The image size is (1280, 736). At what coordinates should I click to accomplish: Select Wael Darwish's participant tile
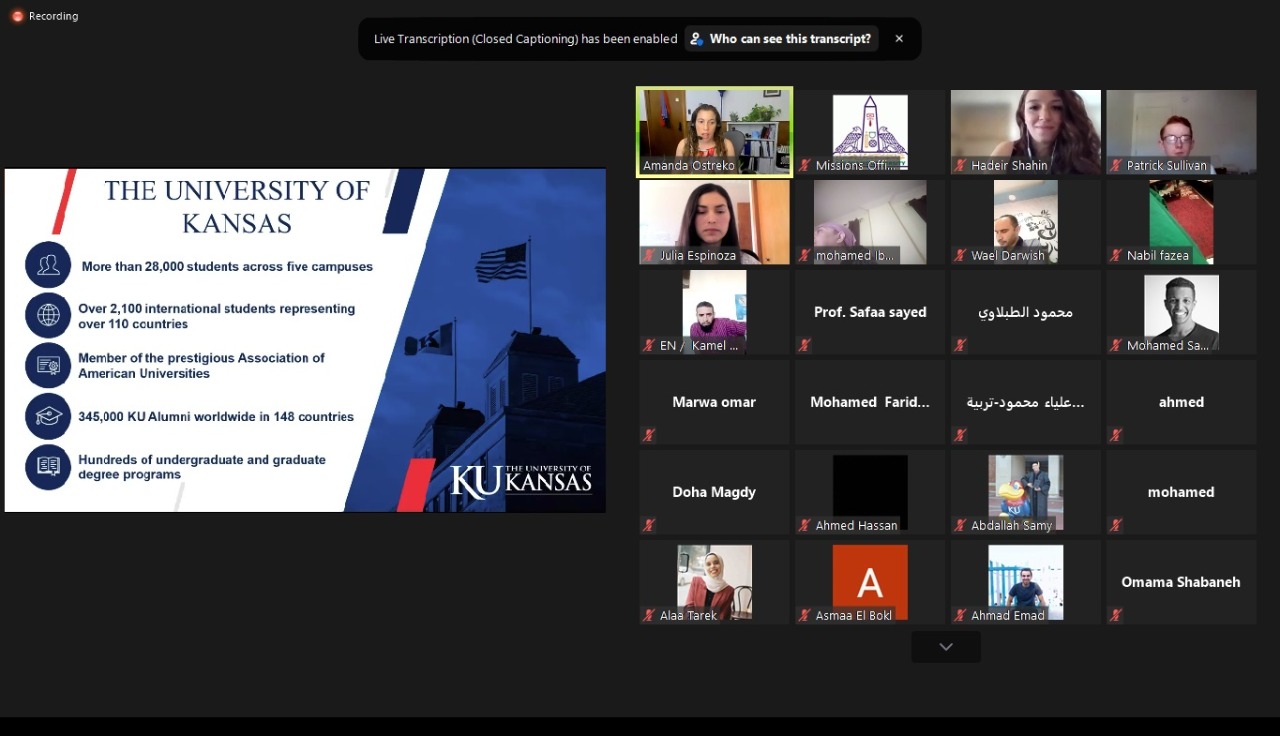coord(1025,220)
